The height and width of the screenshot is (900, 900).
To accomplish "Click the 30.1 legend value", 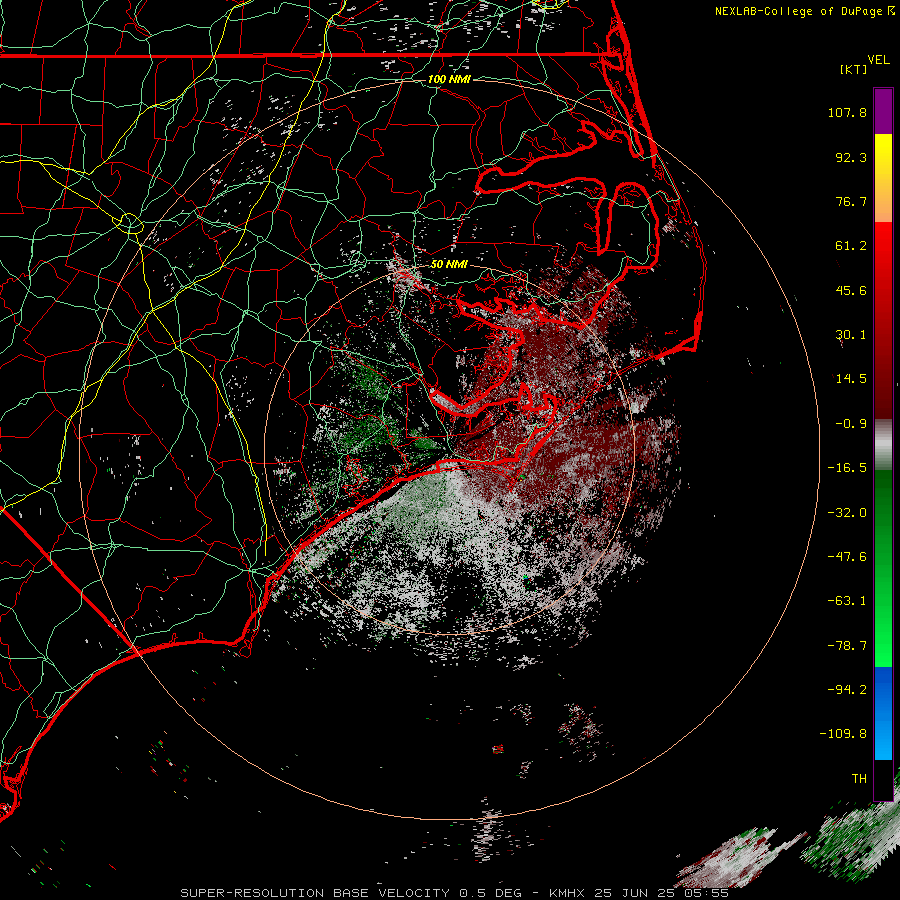I will [x=851, y=335].
